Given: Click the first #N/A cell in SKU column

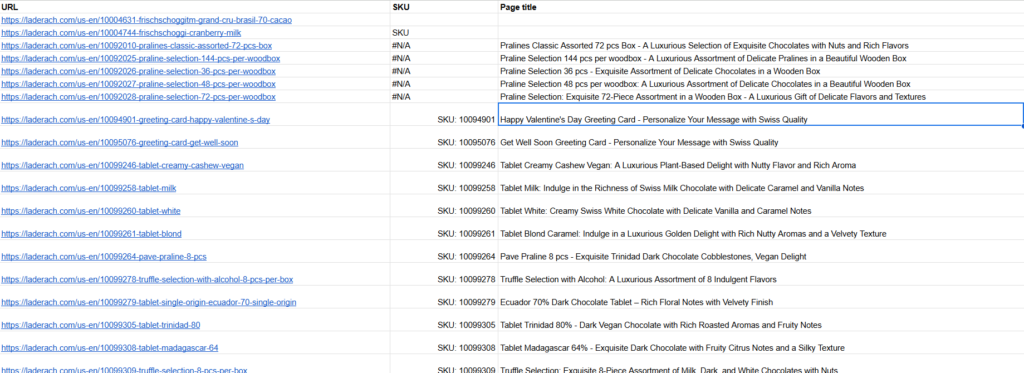Looking at the screenshot, I should pos(444,46).
